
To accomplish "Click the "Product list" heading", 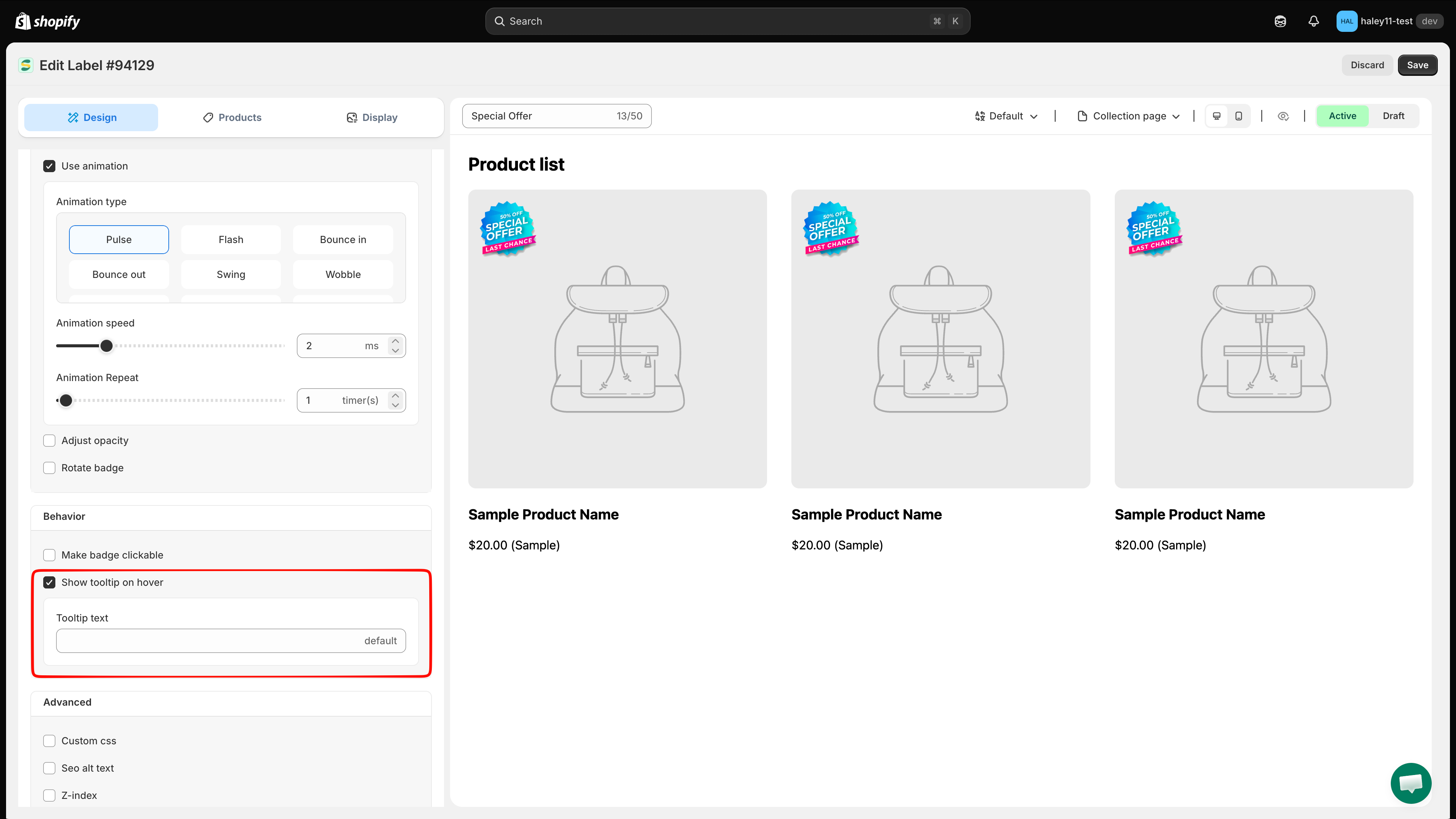I will tap(516, 165).
